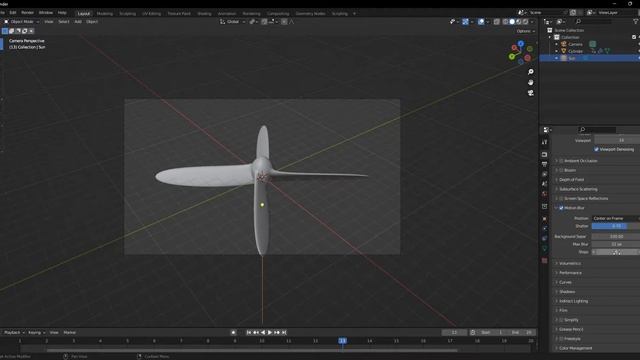The image size is (640, 360).
Task: Open the Object Data properties tab icon
Action: [x=544, y=249]
